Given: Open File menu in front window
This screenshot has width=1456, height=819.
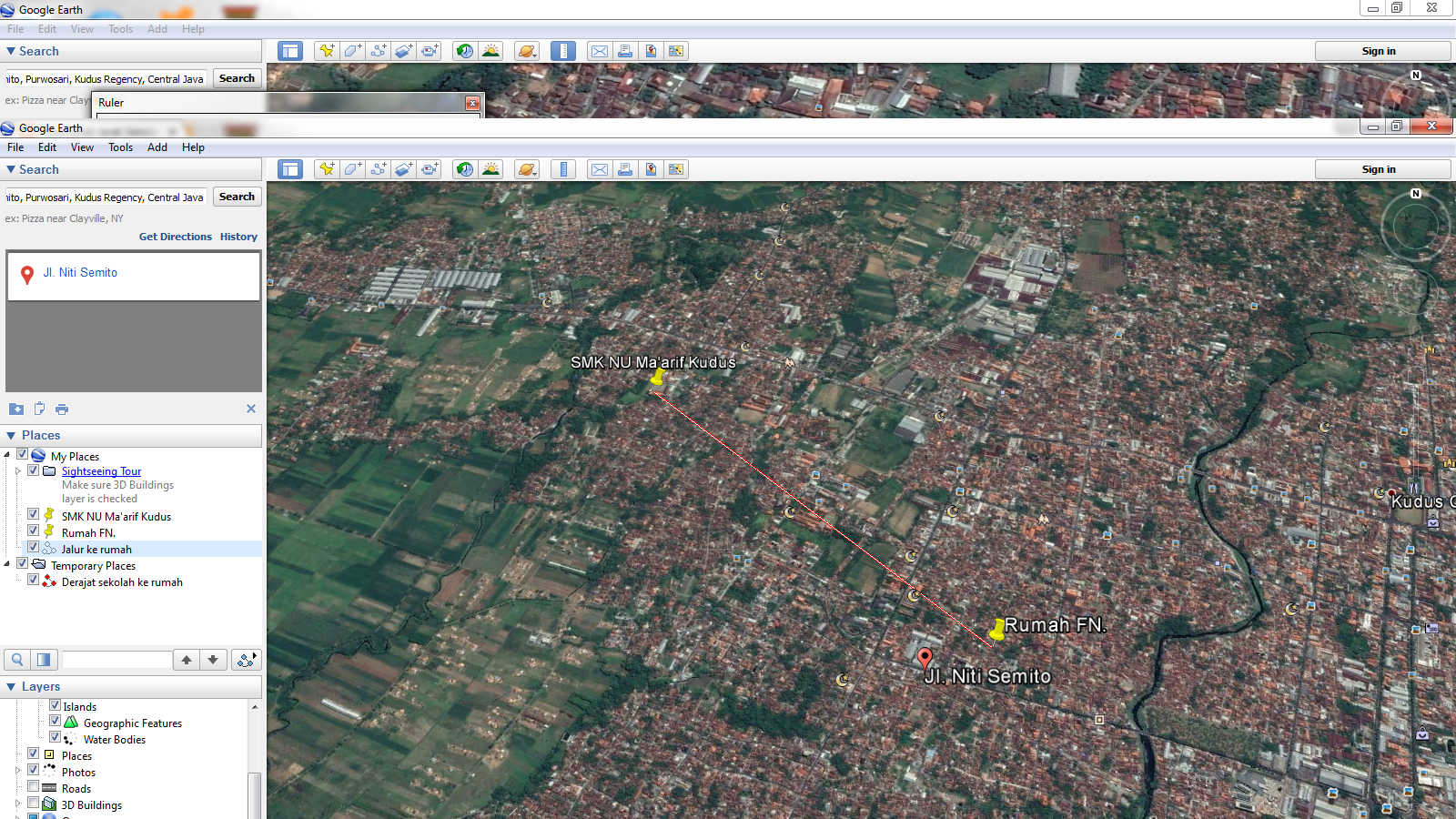Looking at the screenshot, I should (15, 147).
